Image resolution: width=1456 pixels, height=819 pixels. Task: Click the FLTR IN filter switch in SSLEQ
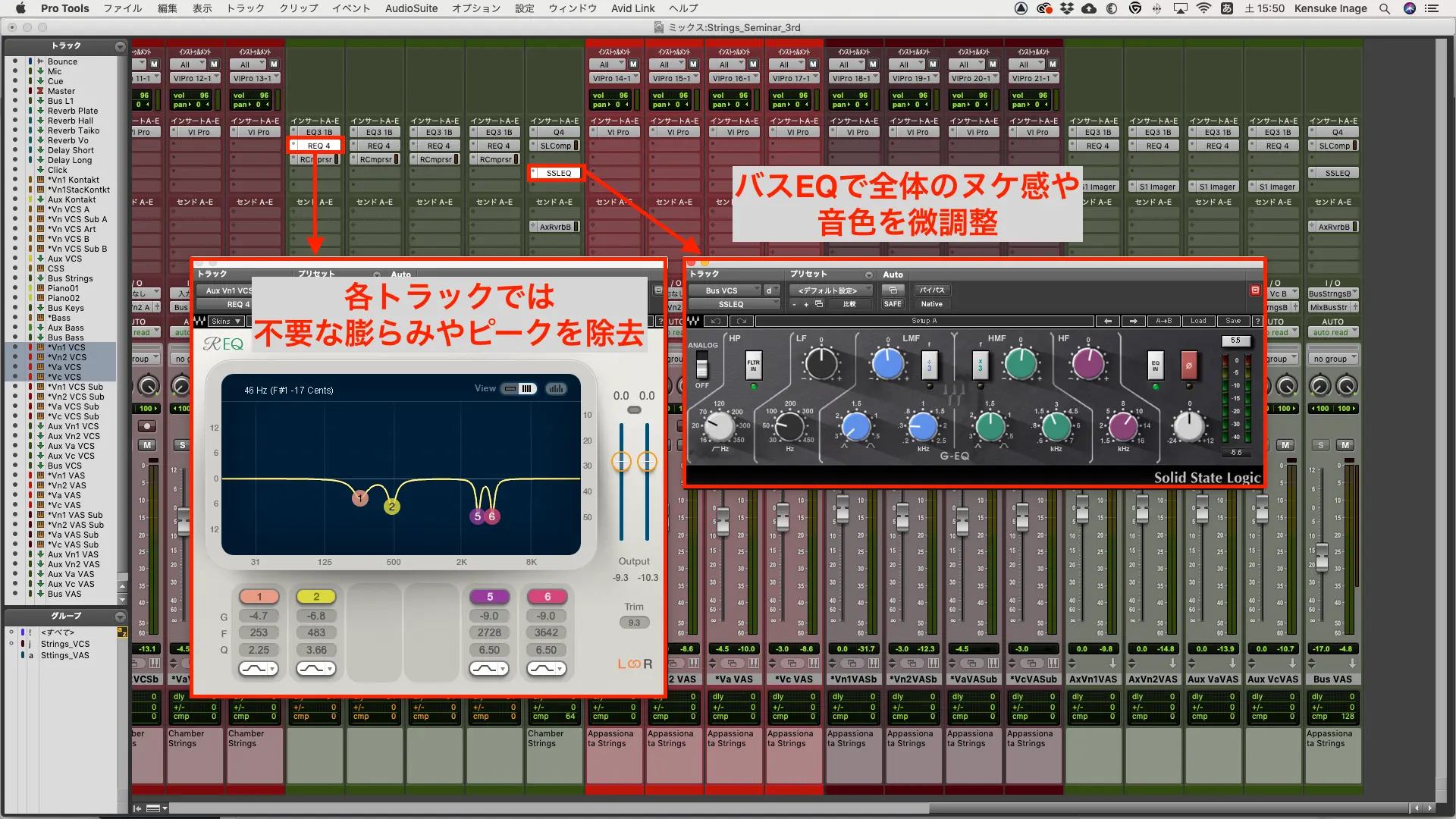click(753, 365)
